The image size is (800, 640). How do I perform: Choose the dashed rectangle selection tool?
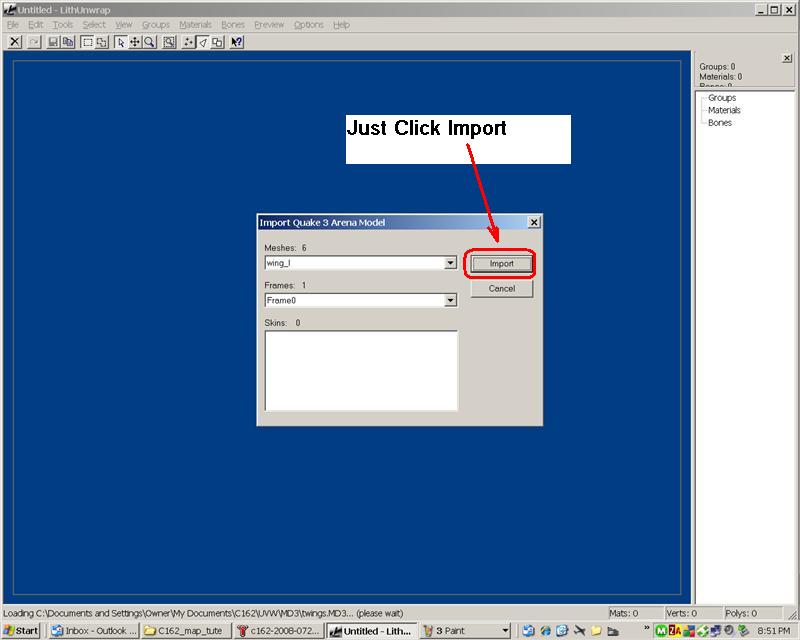coord(87,42)
